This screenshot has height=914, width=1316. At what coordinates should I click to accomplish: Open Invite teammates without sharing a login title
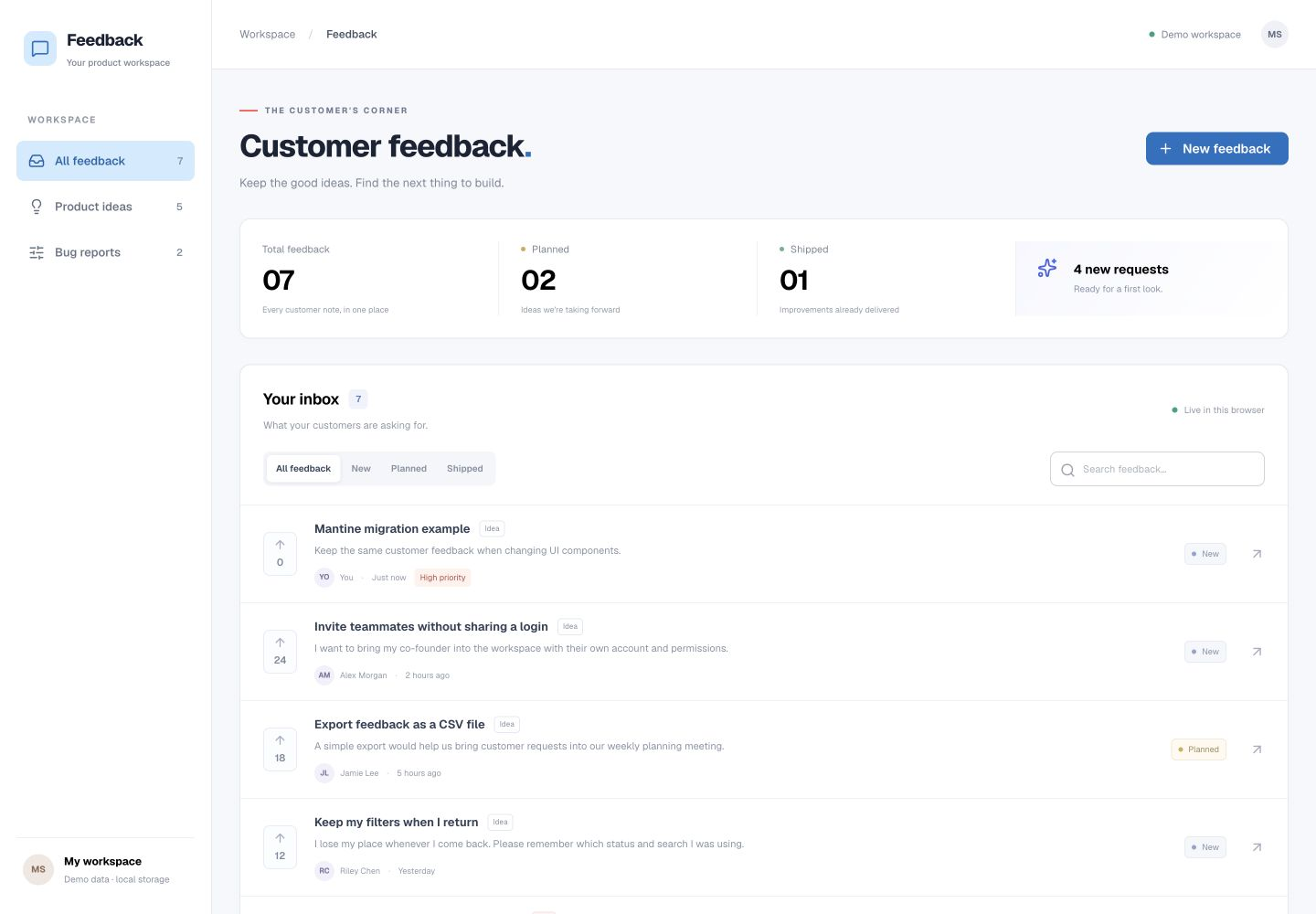(431, 627)
